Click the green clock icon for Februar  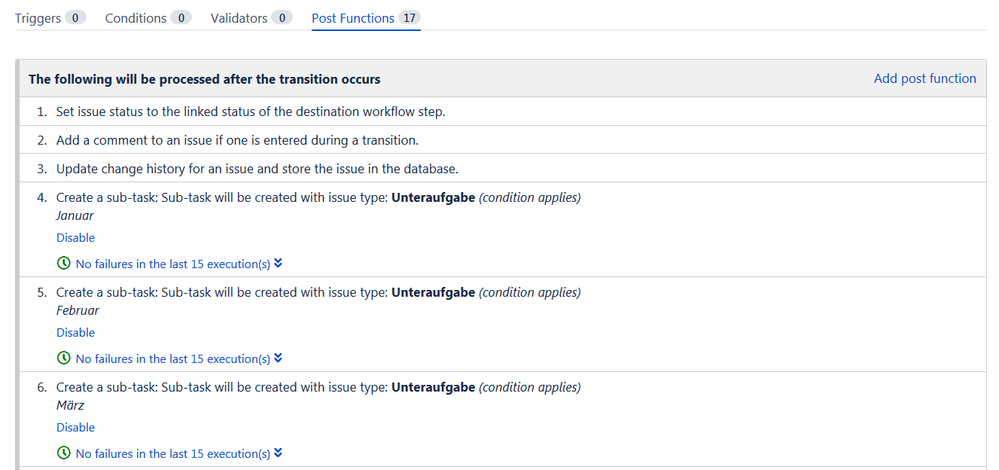click(x=63, y=358)
